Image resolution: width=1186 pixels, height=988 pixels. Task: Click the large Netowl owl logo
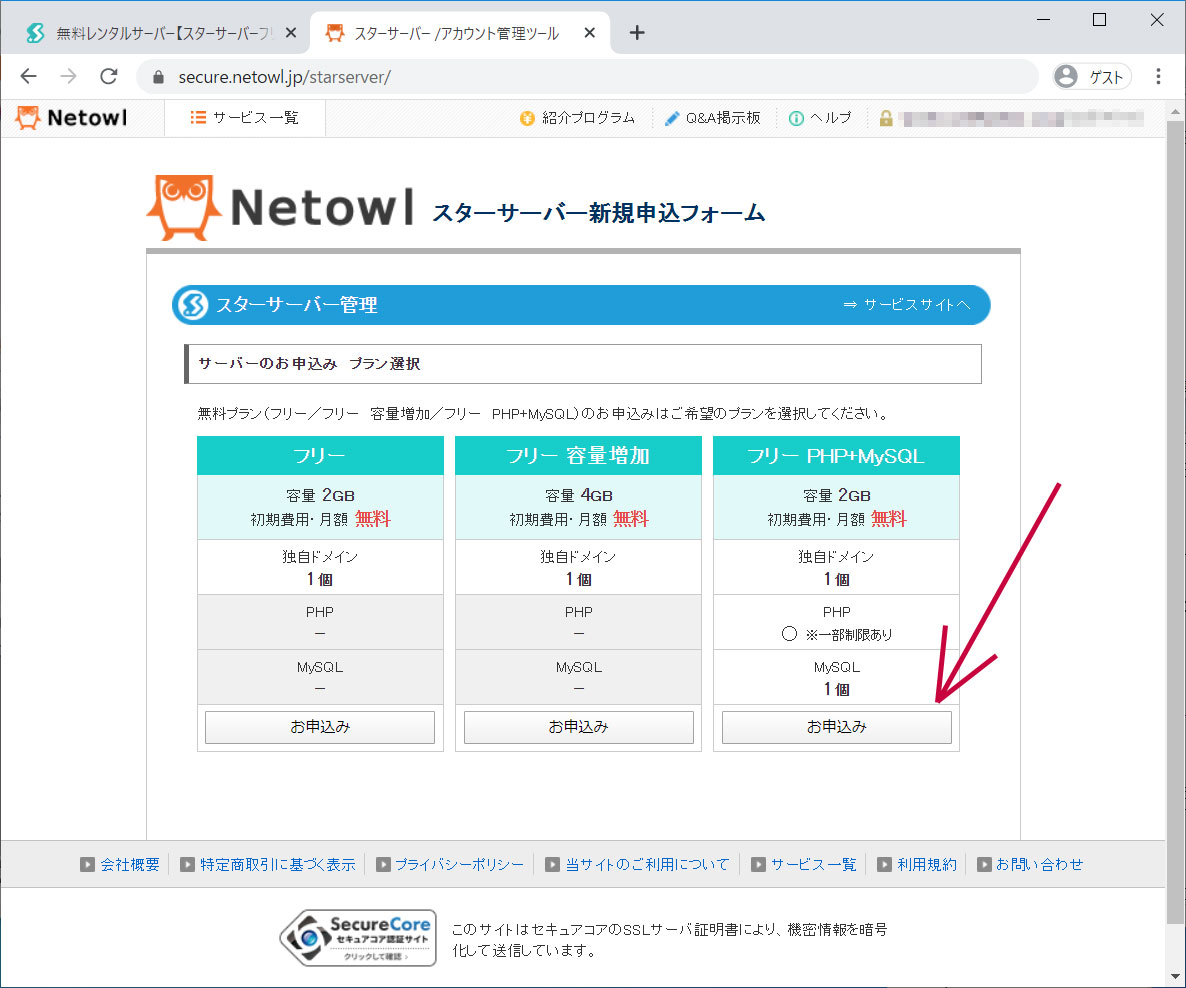(x=281, y=207)
